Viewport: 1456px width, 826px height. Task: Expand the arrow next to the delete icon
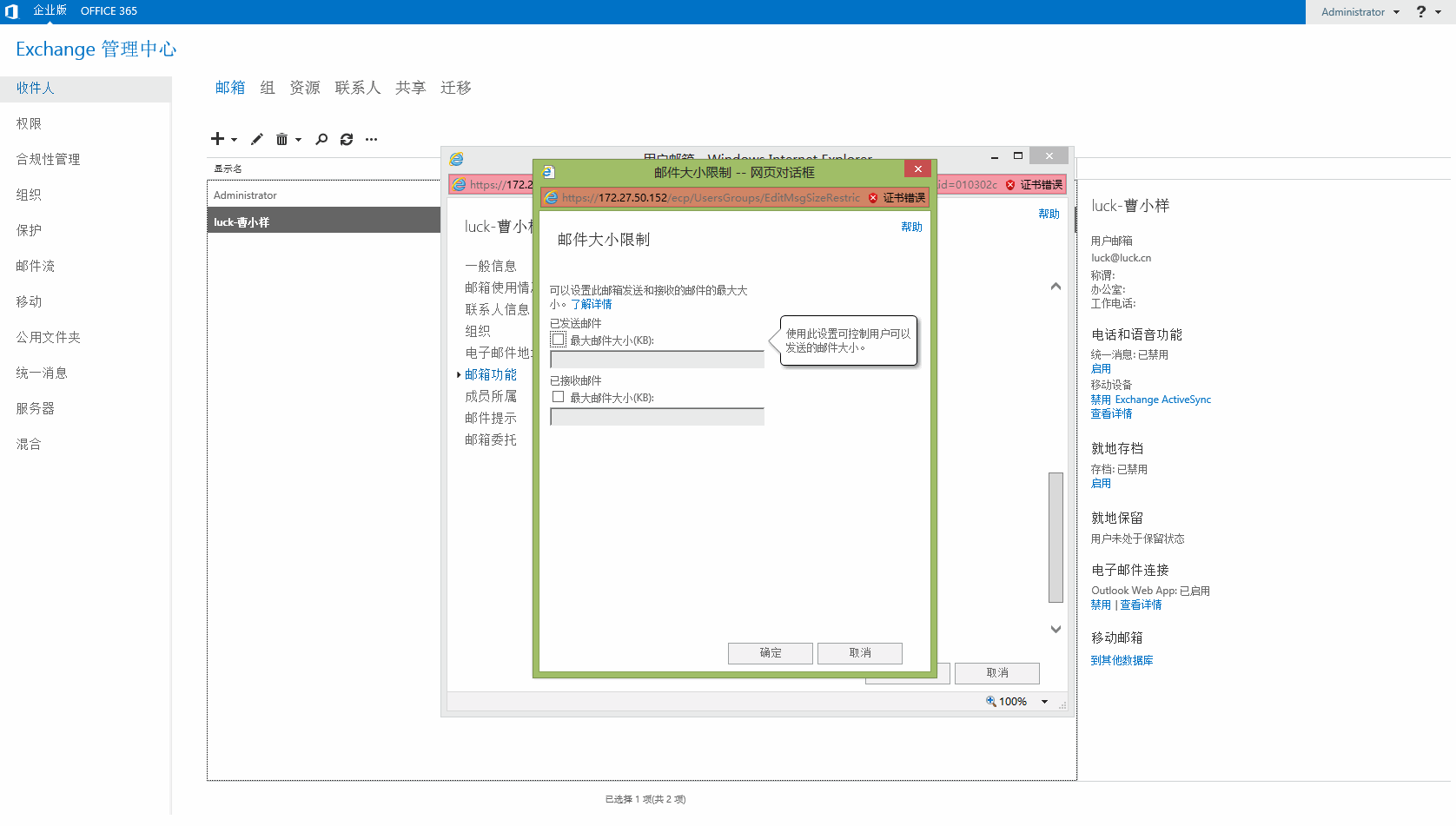tap(298, 140)
